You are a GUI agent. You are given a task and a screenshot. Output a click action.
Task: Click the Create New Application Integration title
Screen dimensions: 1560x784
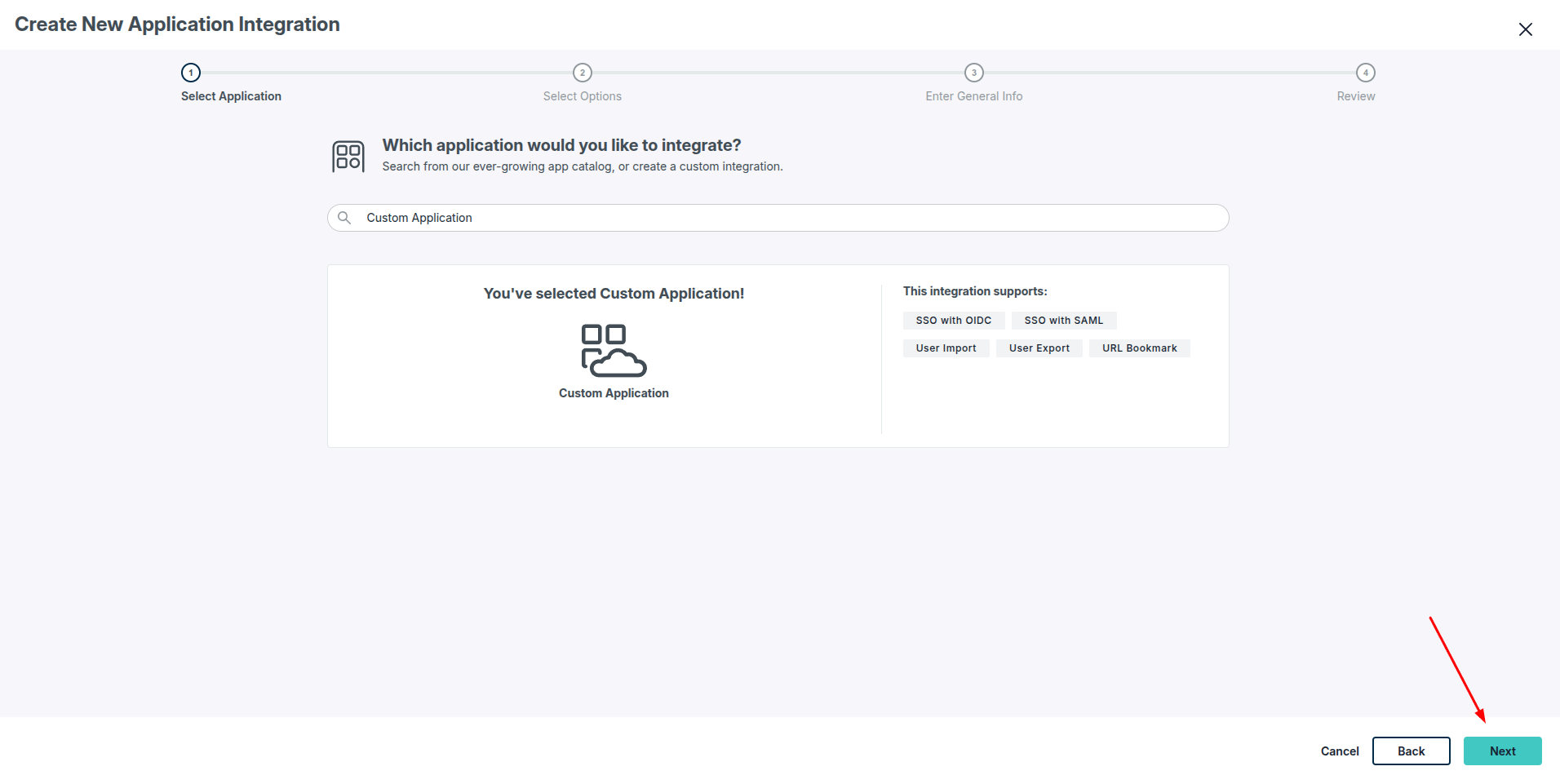tap(177, 24)
